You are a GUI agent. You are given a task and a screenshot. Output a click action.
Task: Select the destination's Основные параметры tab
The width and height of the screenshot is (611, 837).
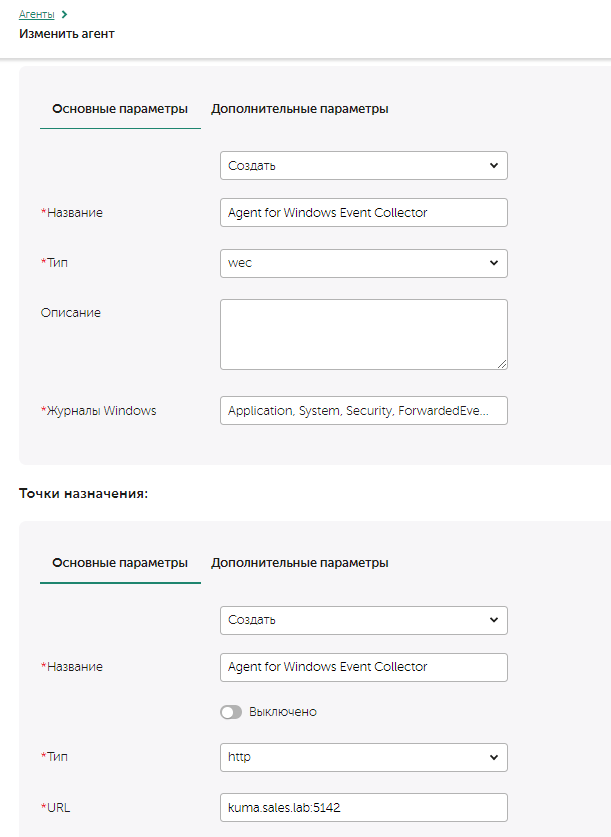120,563
